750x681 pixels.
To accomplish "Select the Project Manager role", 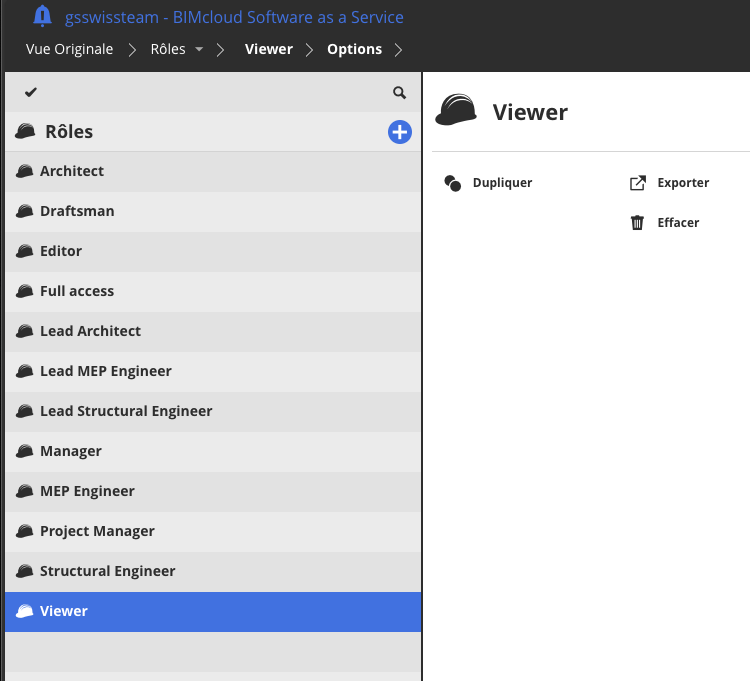I will (x=213, y=531).
